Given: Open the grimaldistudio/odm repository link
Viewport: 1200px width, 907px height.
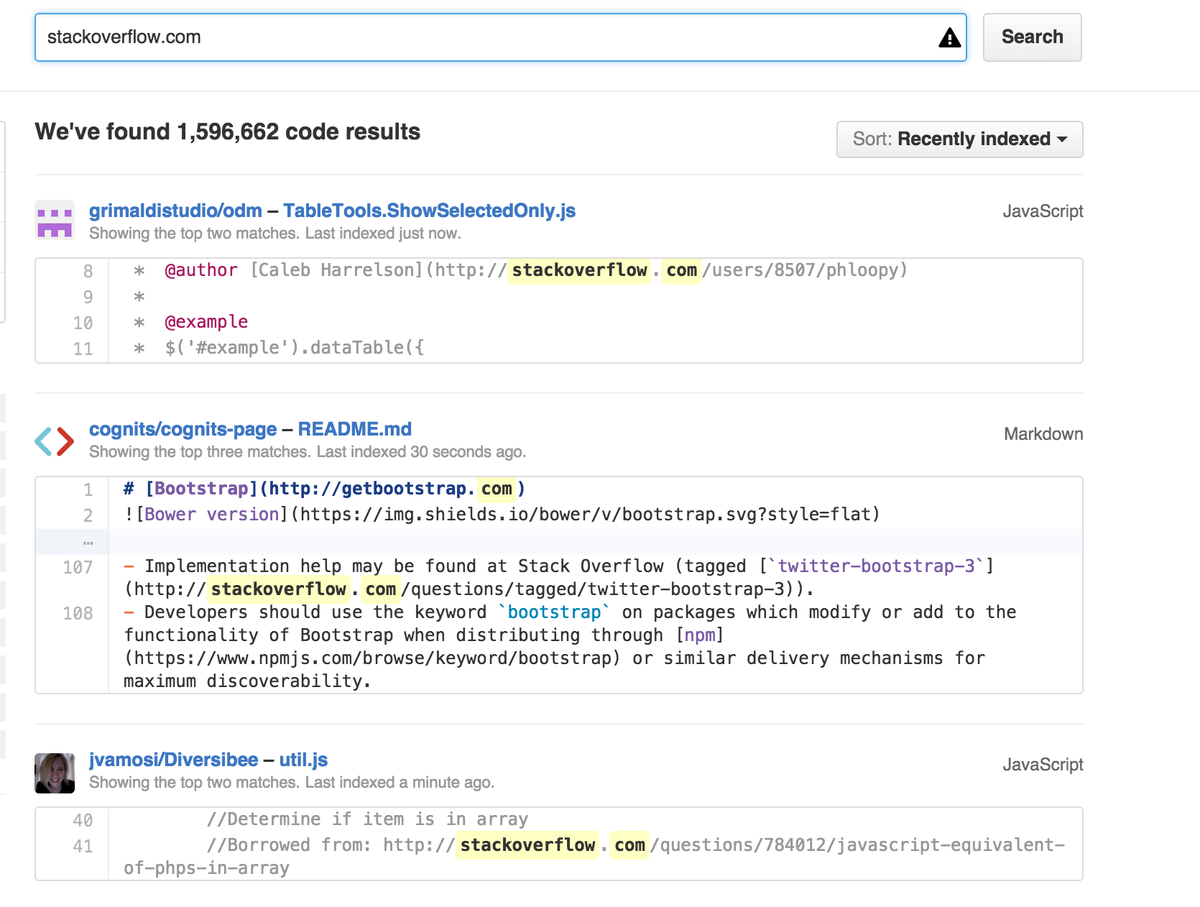Looking at the screenshot, I should 175,211.
